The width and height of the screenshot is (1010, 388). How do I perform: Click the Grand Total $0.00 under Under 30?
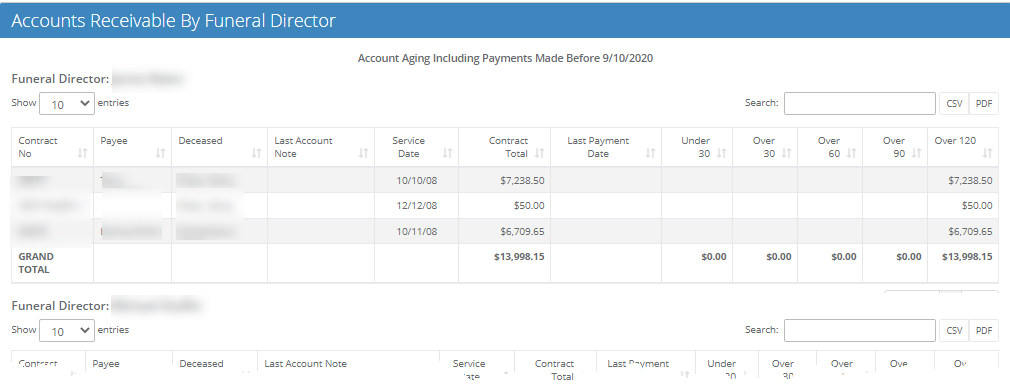pos(714,257)
